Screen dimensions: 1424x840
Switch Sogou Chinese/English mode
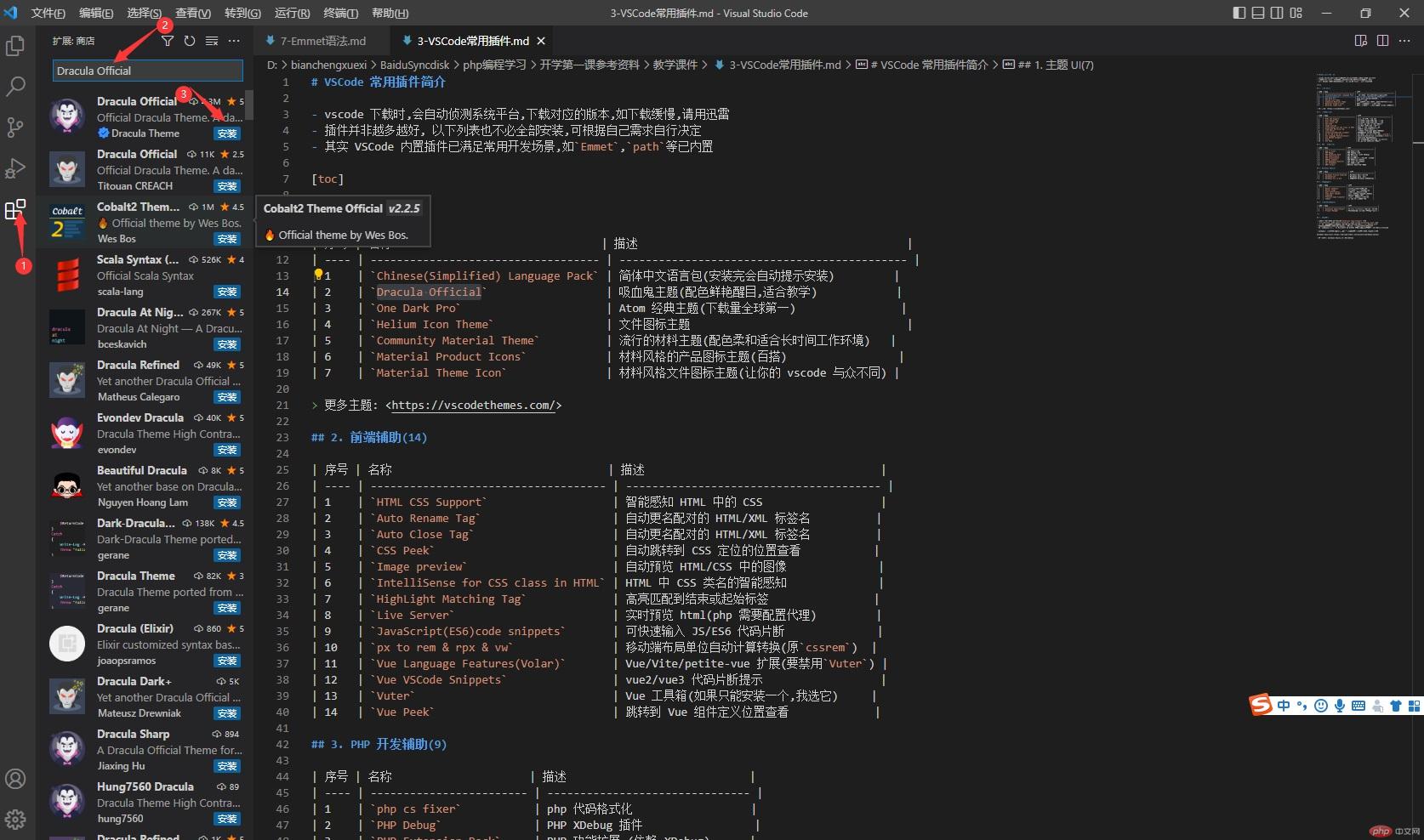click(x=1283, y=706)
